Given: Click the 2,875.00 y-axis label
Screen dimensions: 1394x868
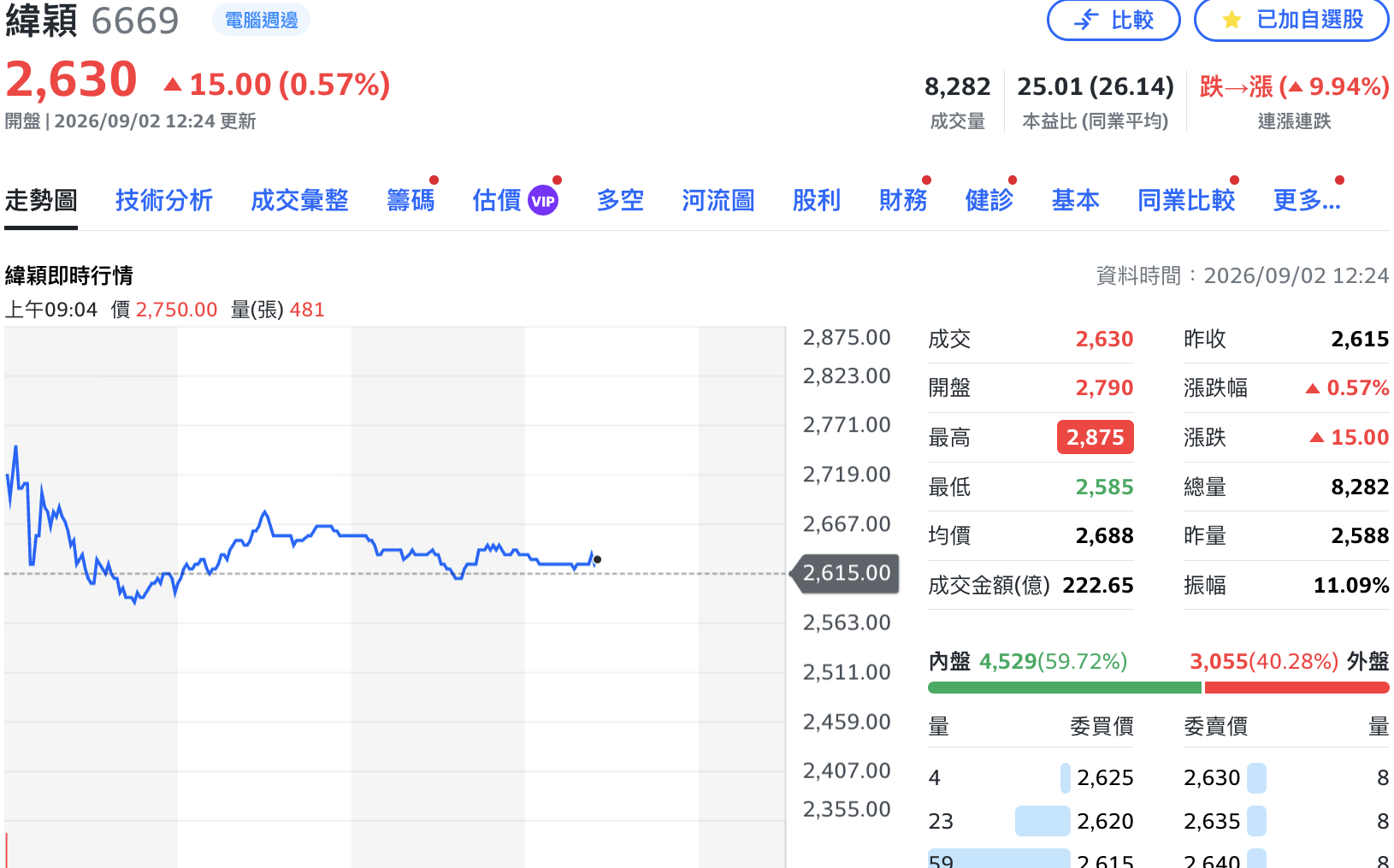Looking at the screenshot, I should [x=847, y=338].
